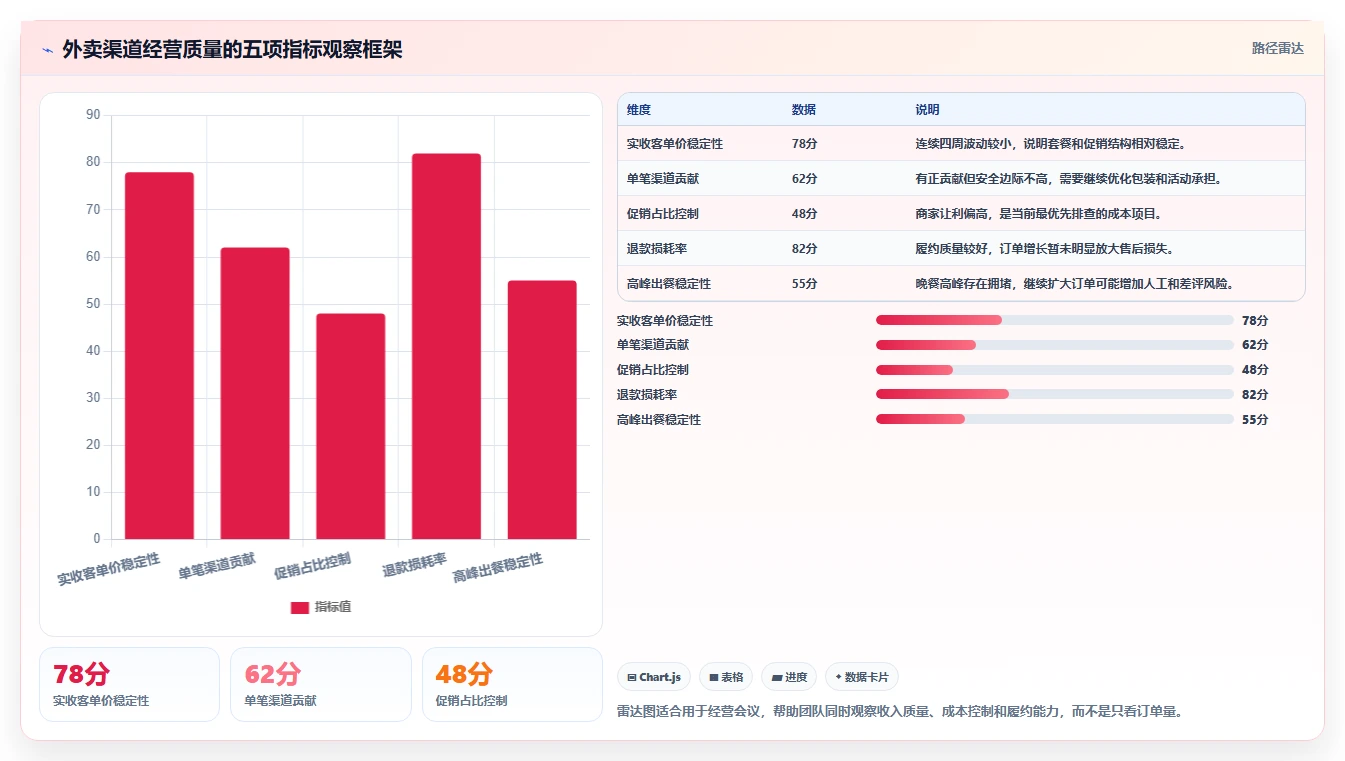Select table cell 高峰出餐稳定性
Viewport: 1345px width, 761px height.
click(x=669, y=284)
